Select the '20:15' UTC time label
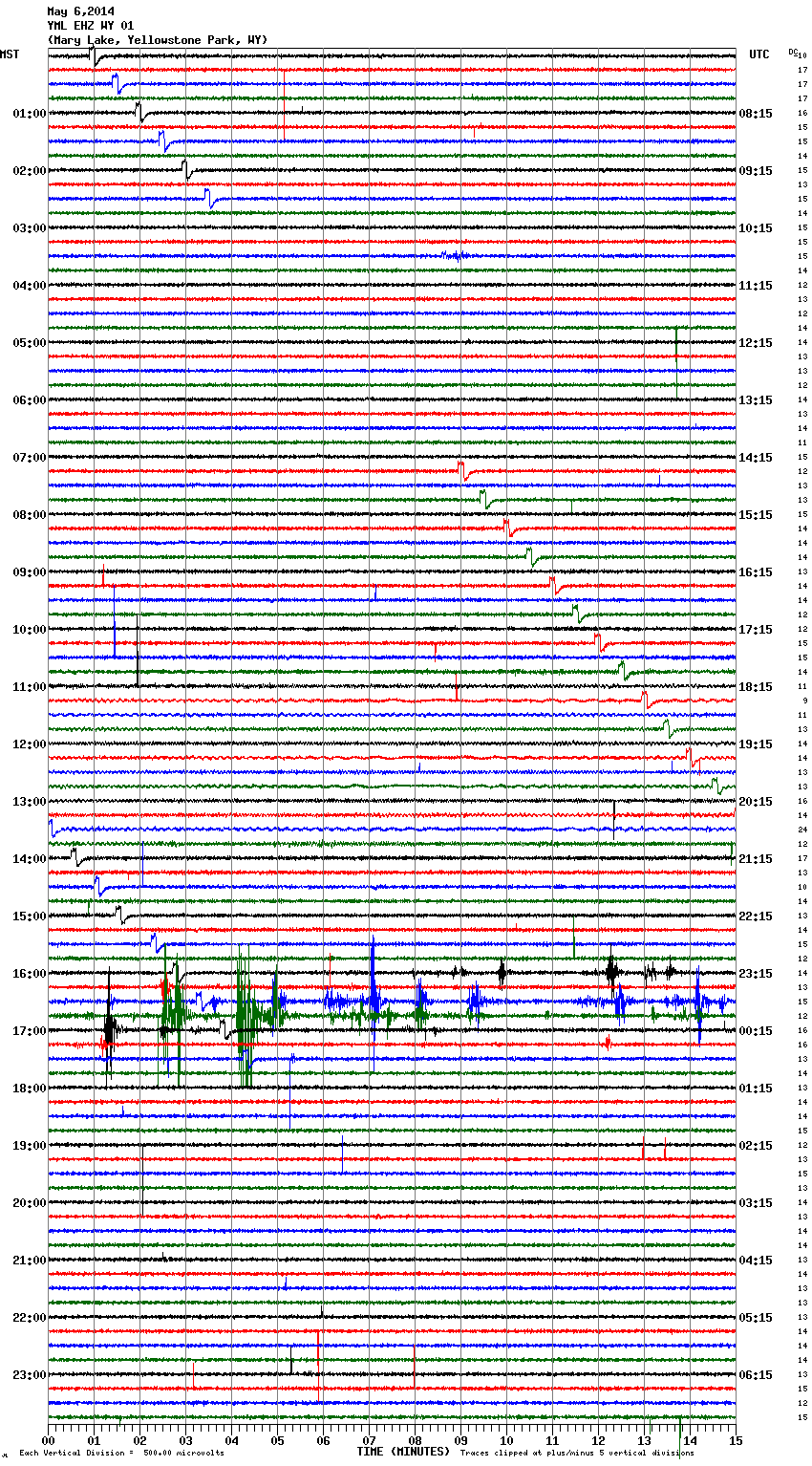 point(756,802)
